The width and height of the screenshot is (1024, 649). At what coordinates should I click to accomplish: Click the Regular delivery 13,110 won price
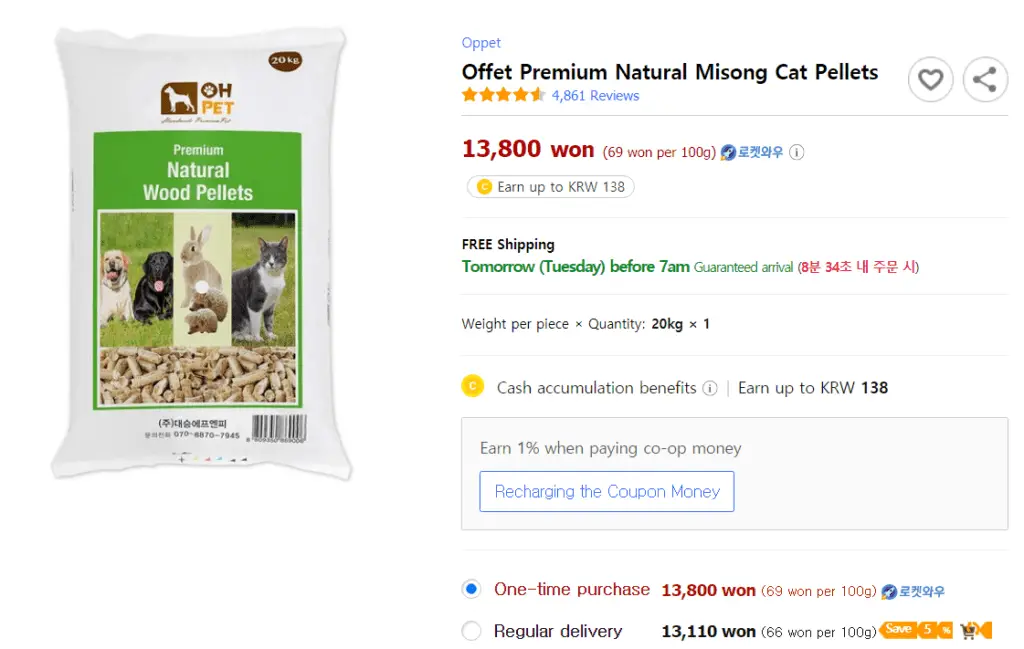click(708, 631)
